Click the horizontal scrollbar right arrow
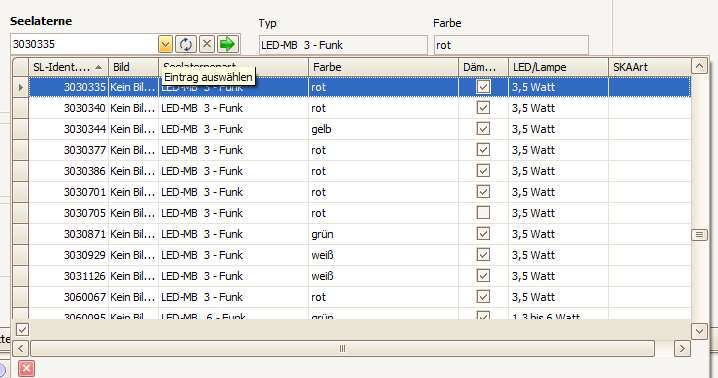Screen dimensions: 718x378 click(x=682, y=349)
